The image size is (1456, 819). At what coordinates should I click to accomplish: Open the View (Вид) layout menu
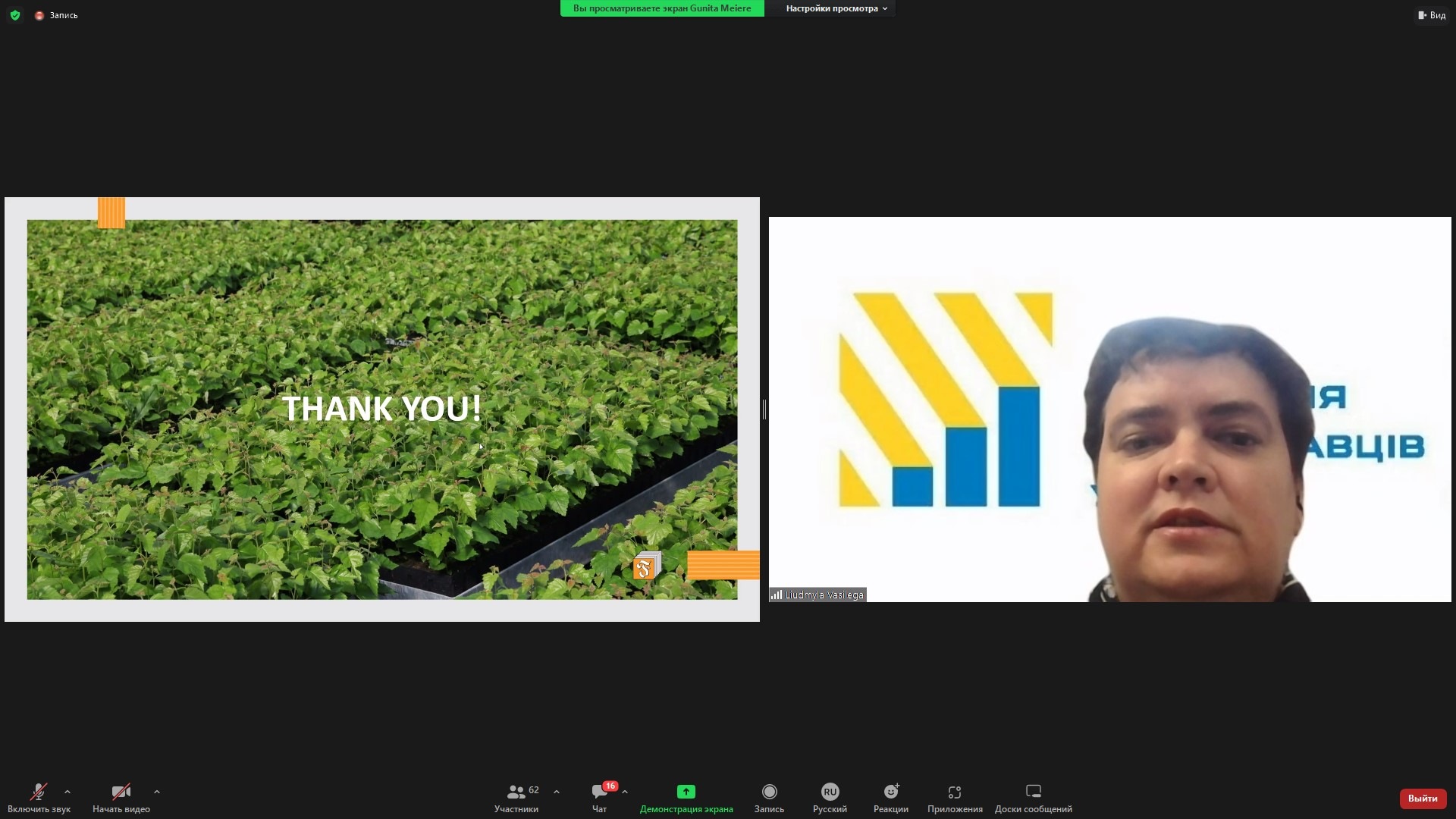point(1431,15)
